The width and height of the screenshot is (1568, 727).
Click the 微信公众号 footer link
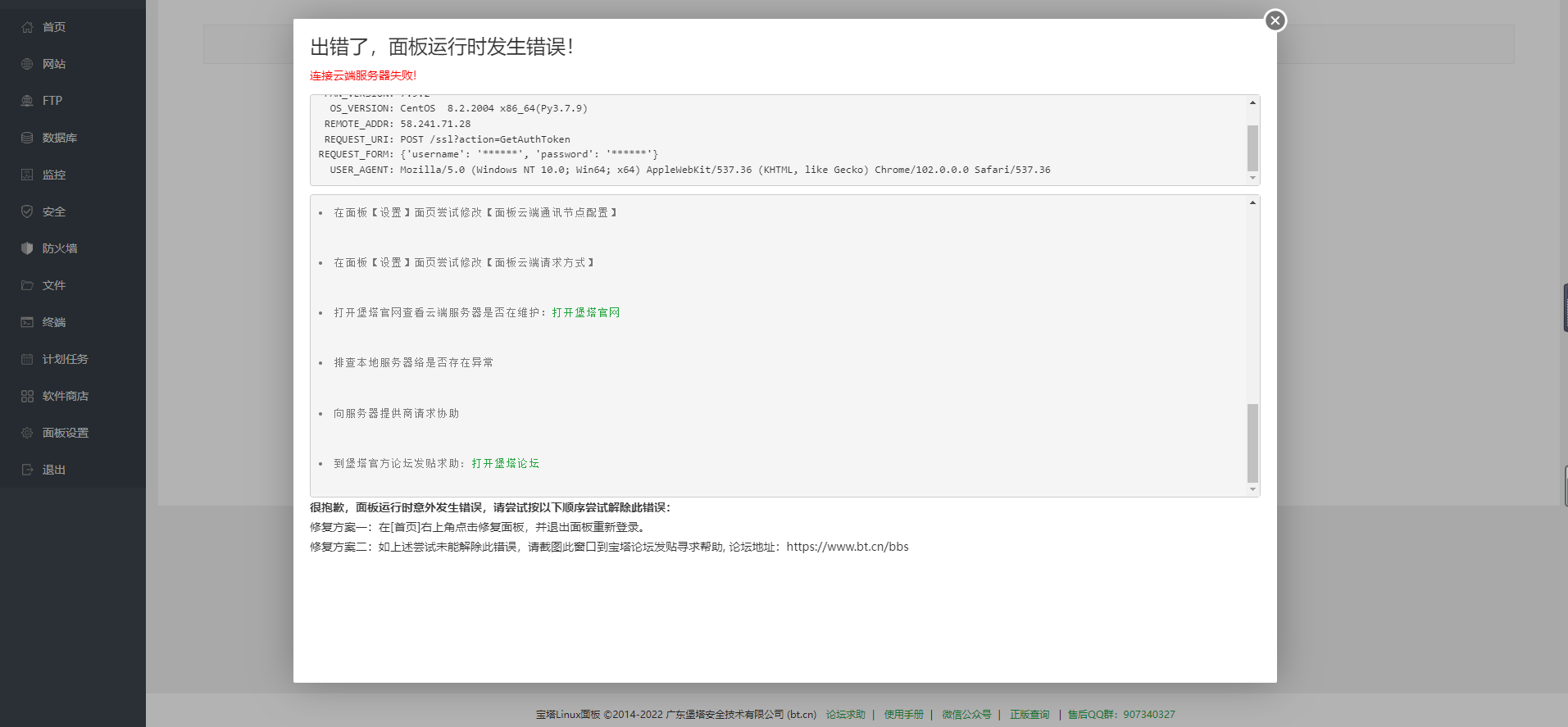pos(966,715)
